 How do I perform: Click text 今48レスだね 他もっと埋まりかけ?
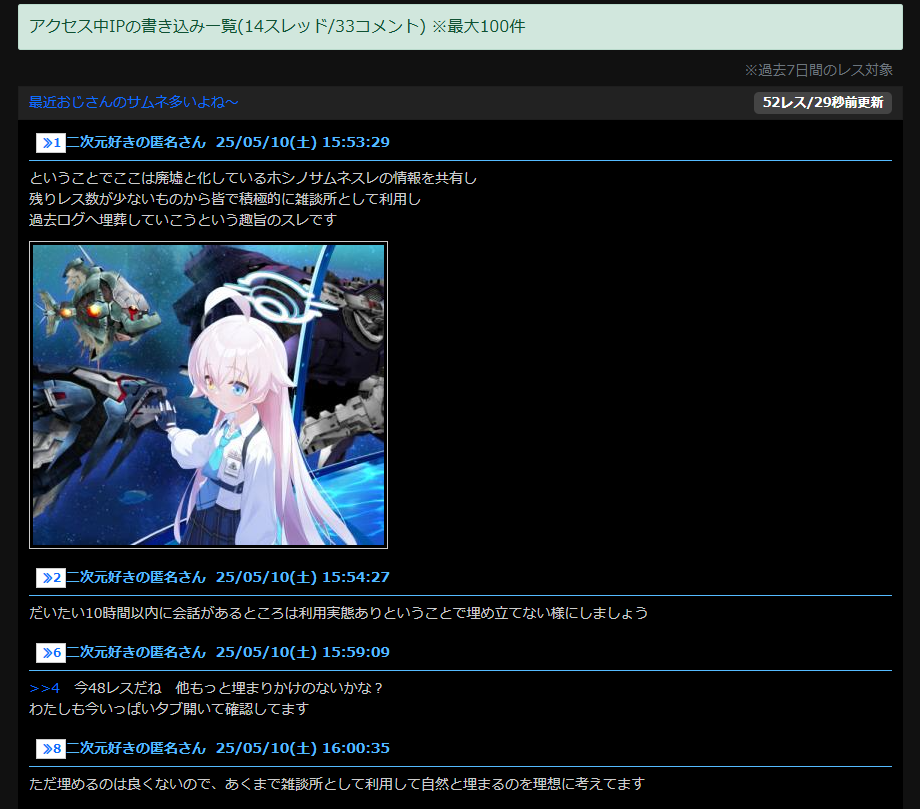point(229,688)
